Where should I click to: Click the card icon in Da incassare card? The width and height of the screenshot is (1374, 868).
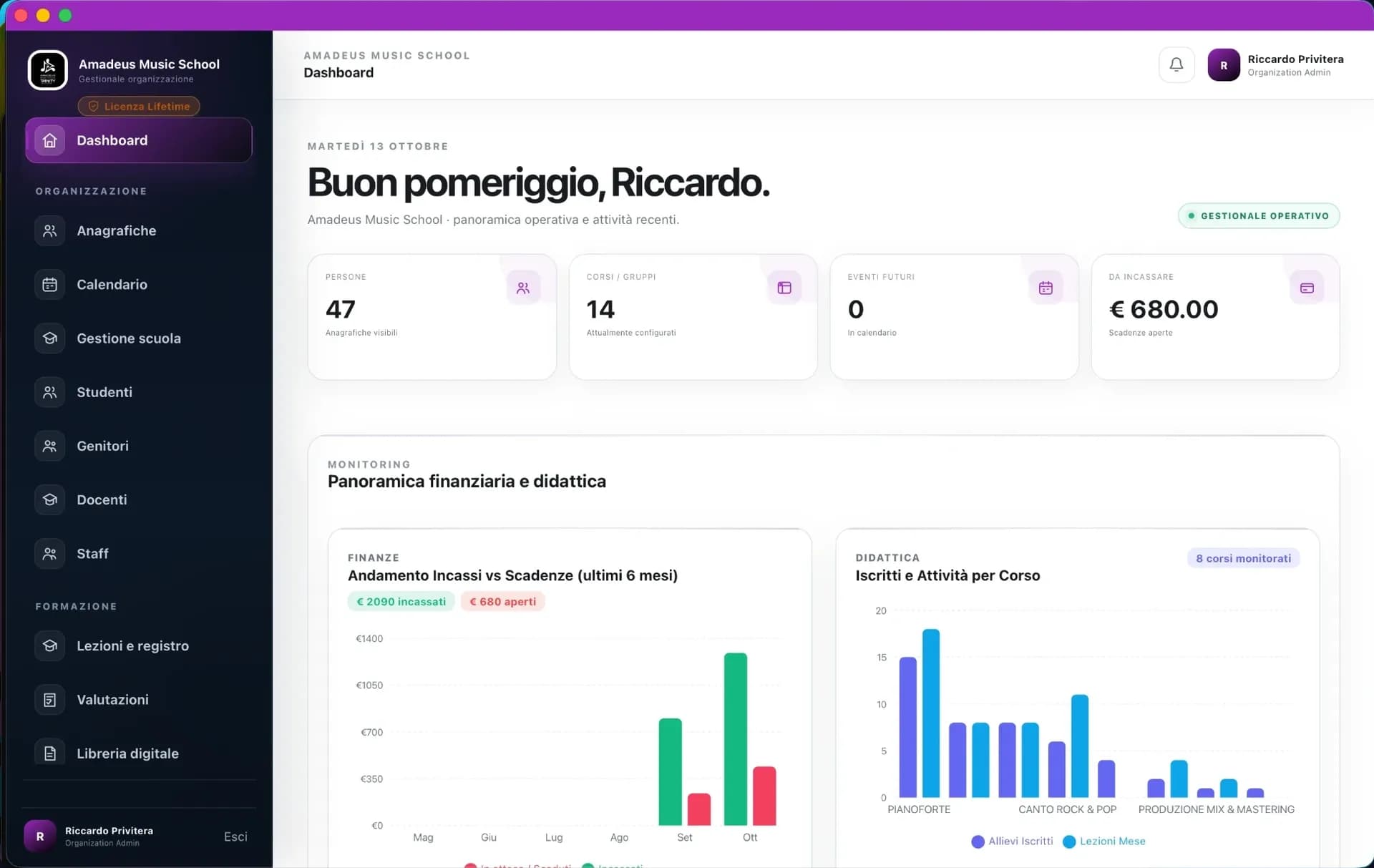(x=1307, y=288)
